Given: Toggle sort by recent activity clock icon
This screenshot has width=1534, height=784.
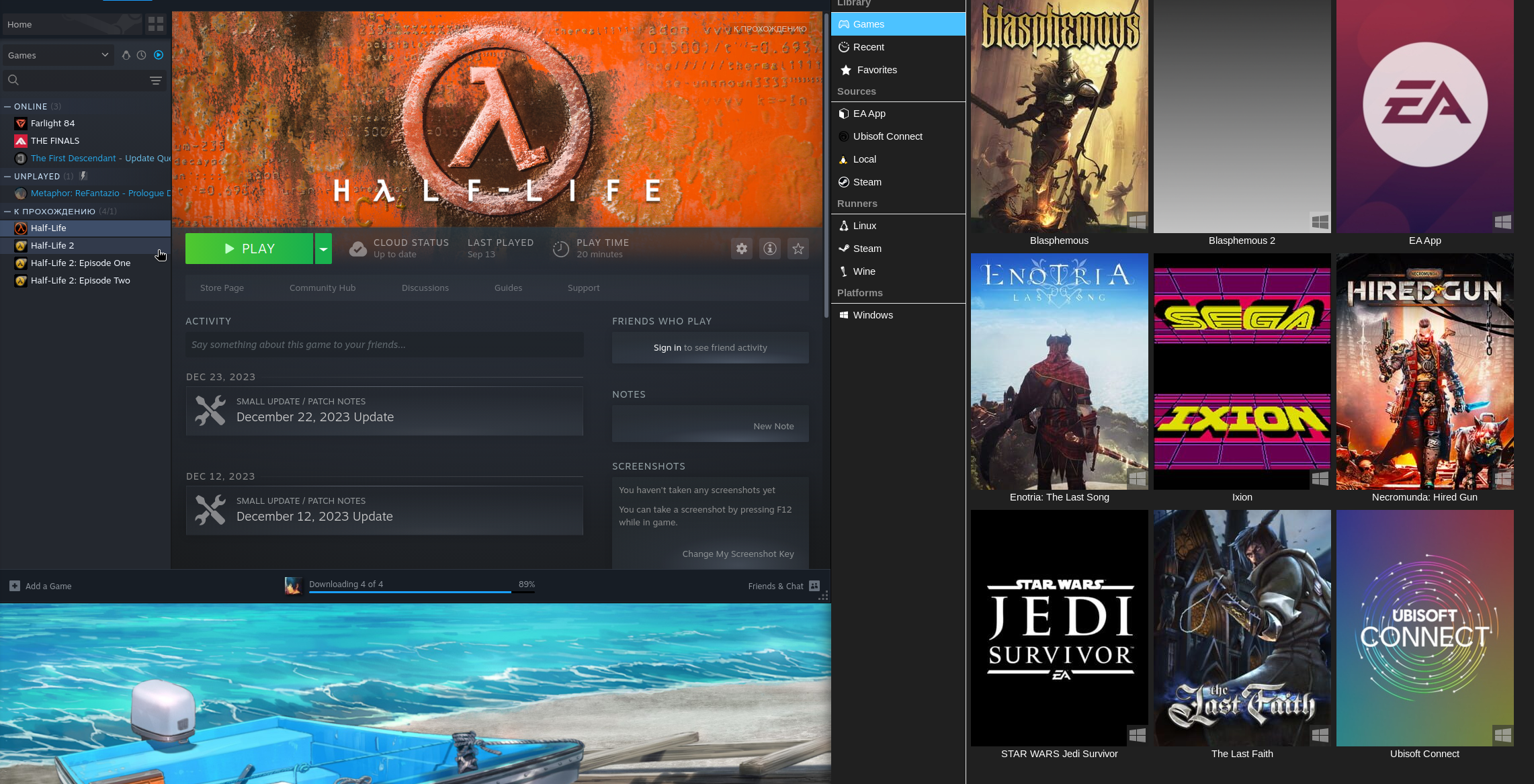Looking at the screenshot, I should [141, 55].
